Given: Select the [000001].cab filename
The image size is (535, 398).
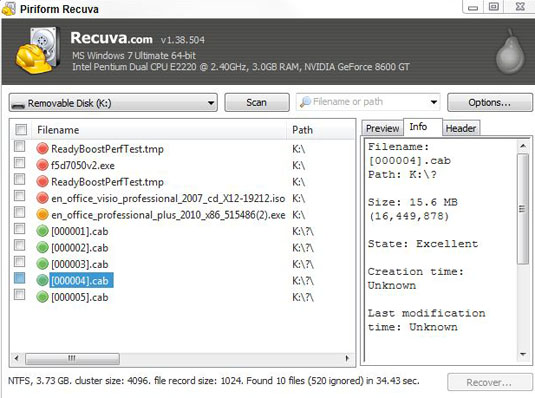Looking at the screenshot, I should click(x=79, y=231).
